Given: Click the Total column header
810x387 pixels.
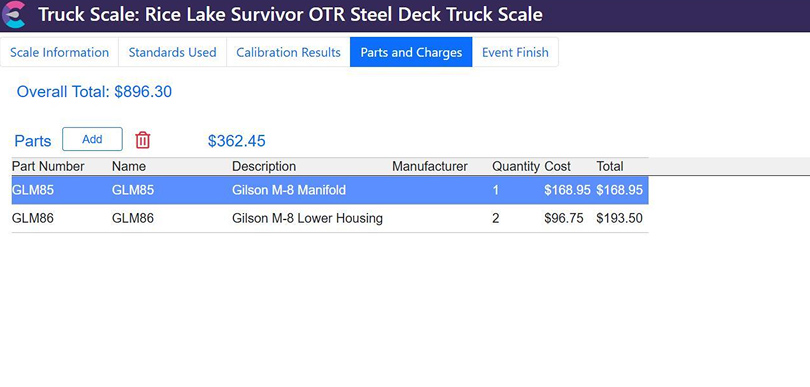Looking at the screenshot, I should [x=610, y=166].
